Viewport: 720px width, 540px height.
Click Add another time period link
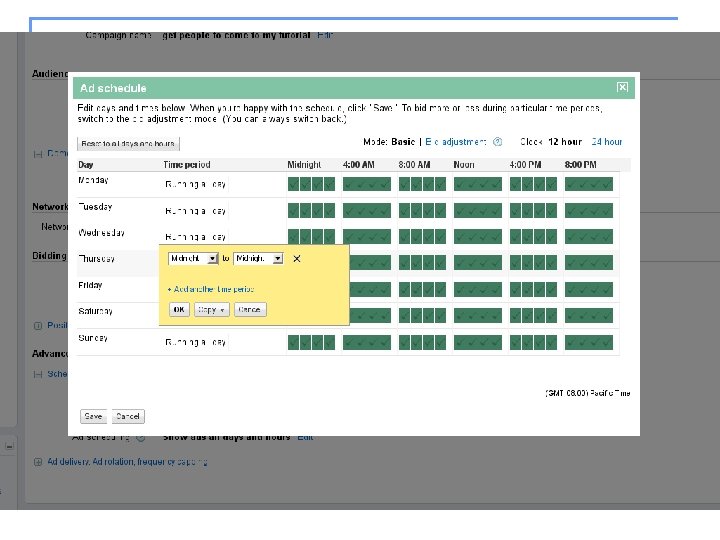(211, 289)
